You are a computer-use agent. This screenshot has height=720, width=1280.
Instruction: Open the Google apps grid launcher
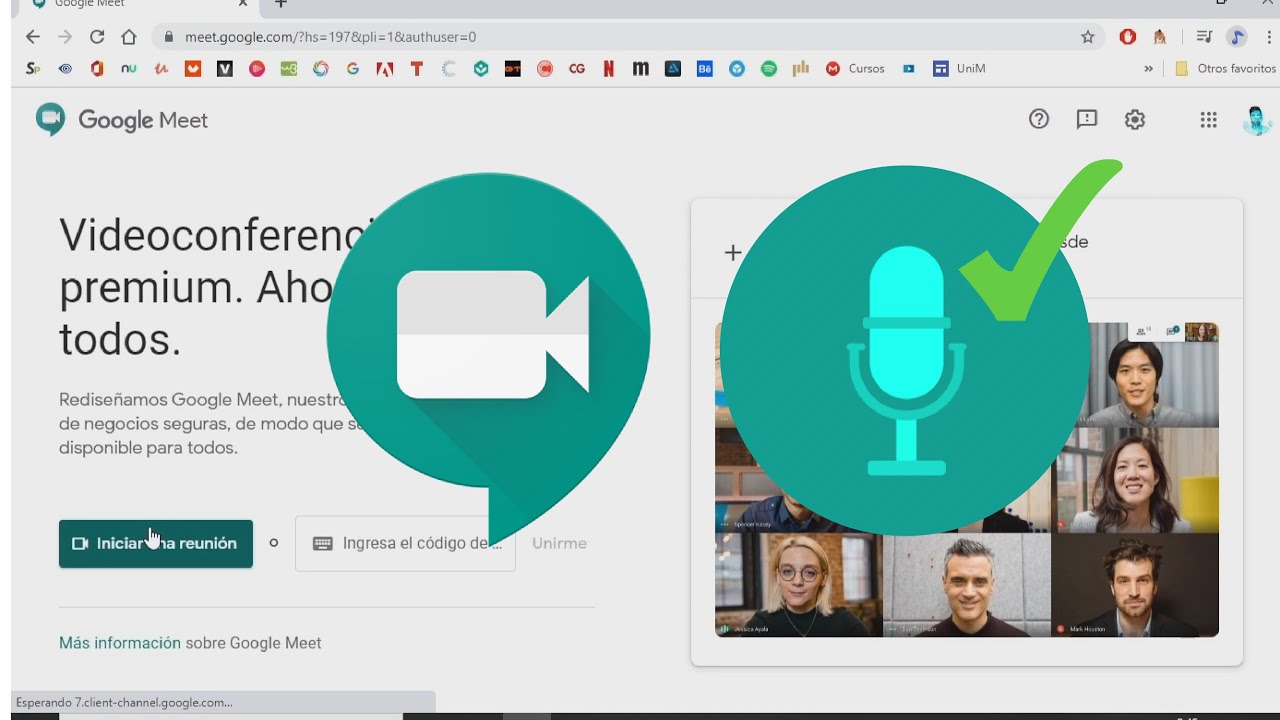coord(1208,120)
